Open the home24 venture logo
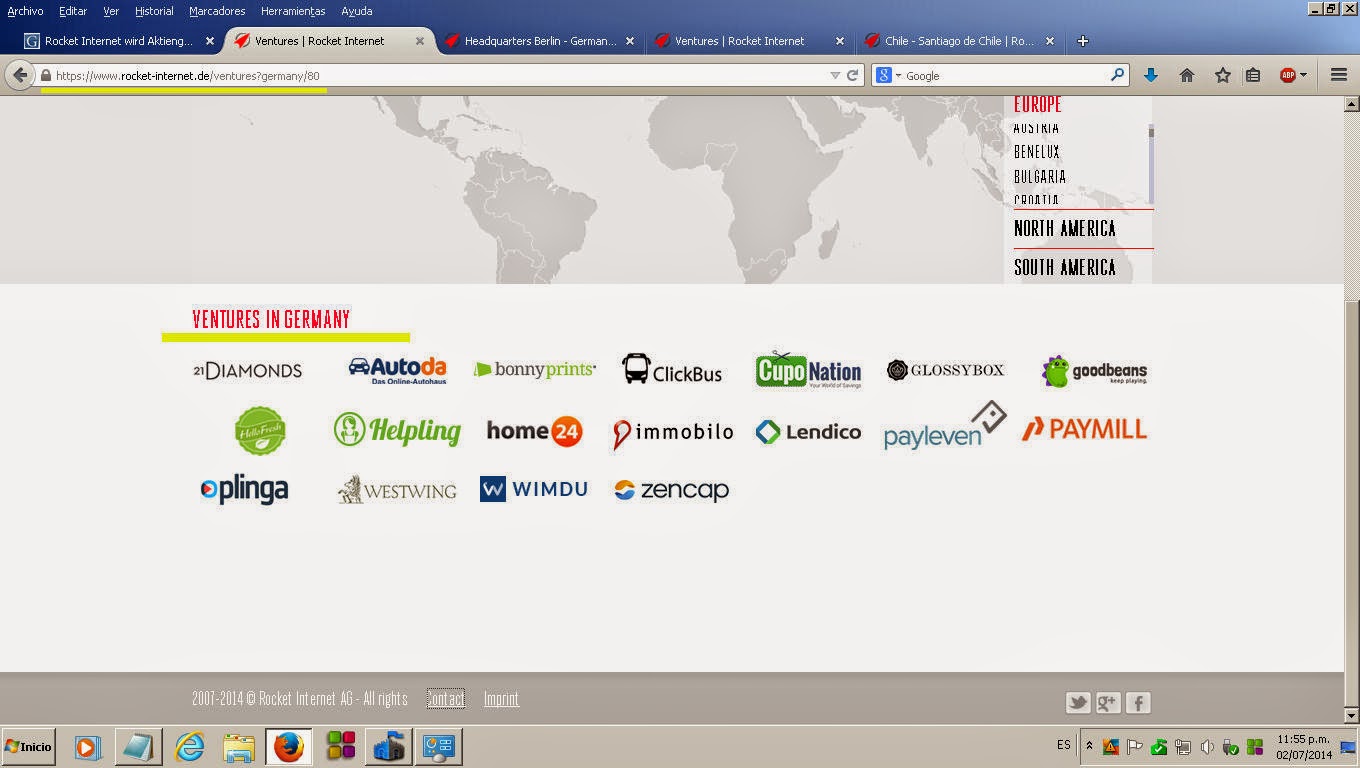Screen dimensions: 1360x768 (x=534, y=431)
